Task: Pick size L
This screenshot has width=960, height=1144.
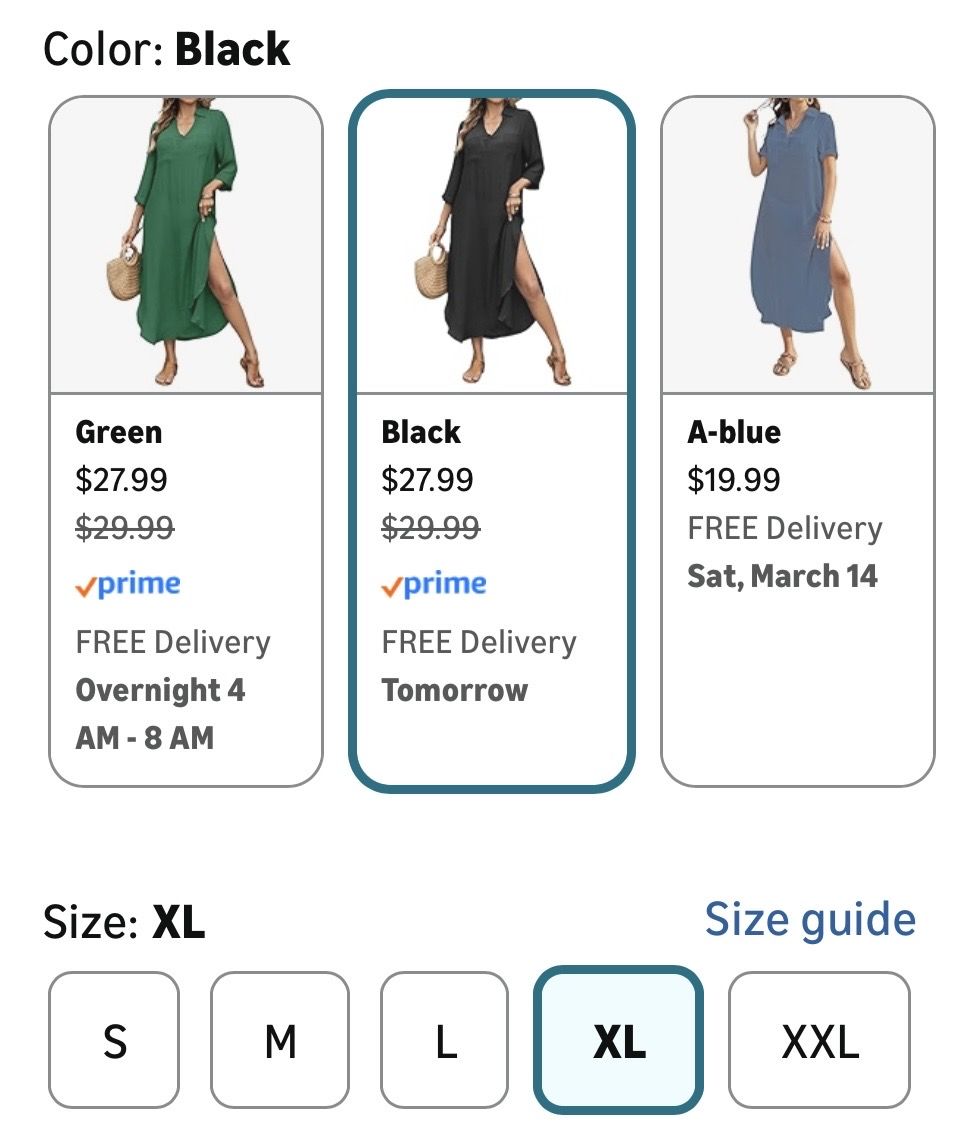Action: pos(445,1040)
